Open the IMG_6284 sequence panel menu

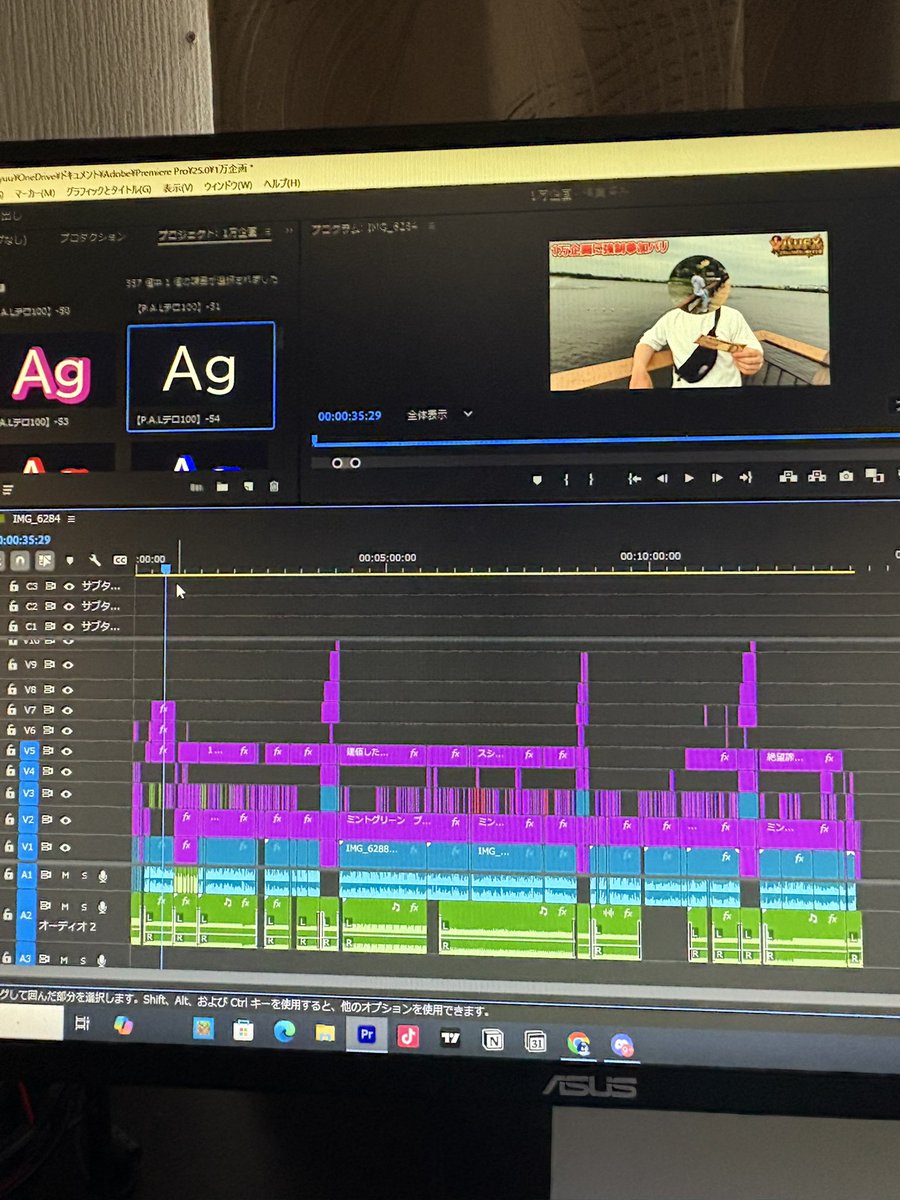(x=71, y=518)
